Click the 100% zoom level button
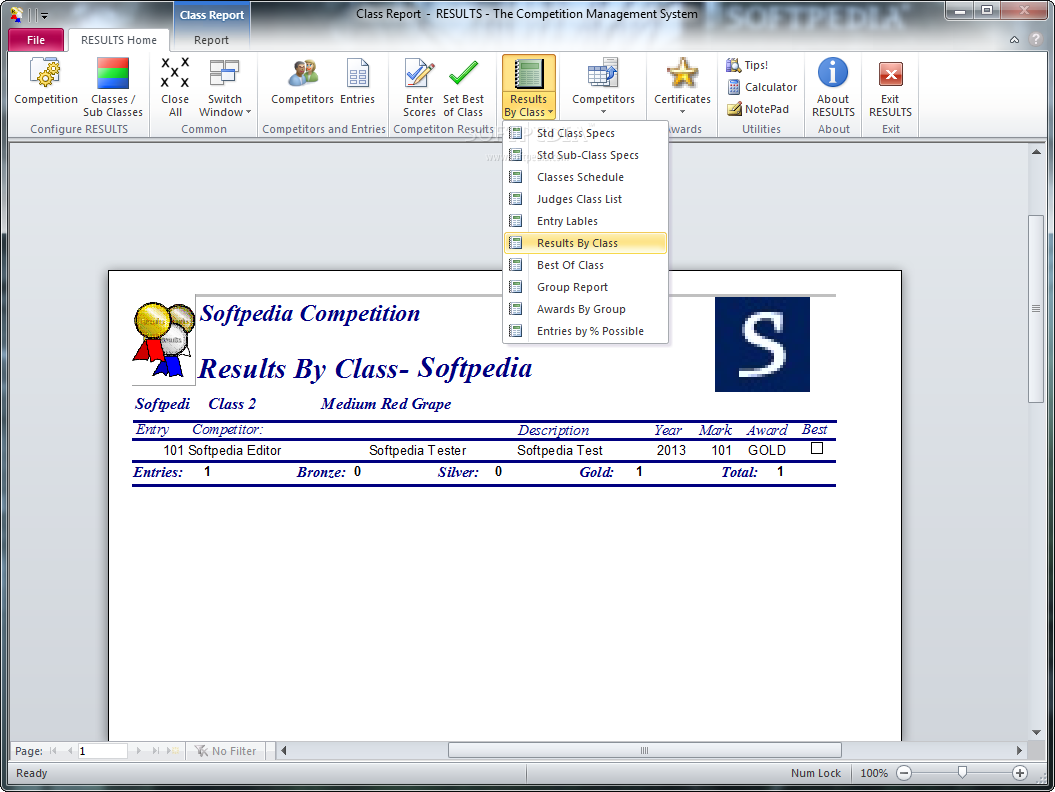Screen dimensions: 1055x792 [874, 773]
